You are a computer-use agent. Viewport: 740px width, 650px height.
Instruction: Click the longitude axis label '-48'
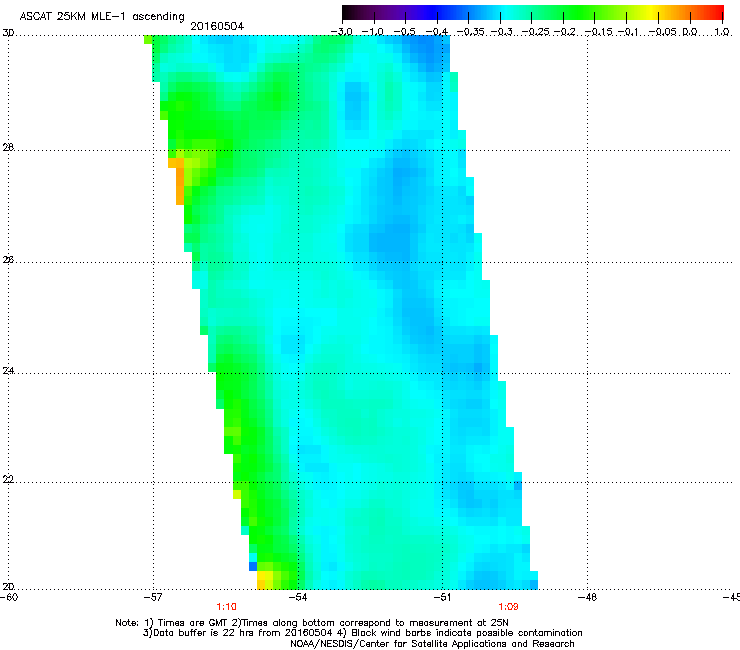pos(587,597)
